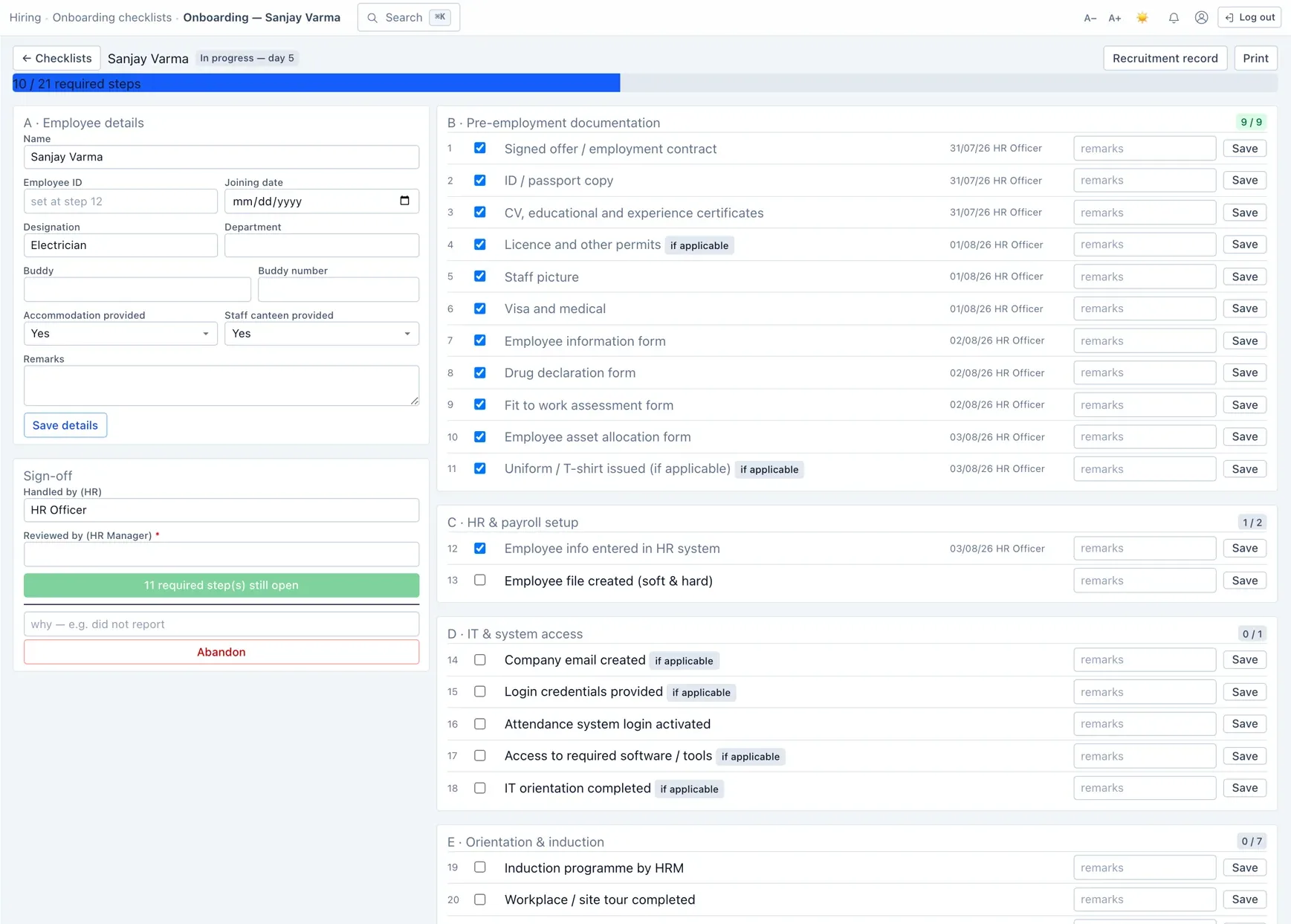Open the Search box

(x=409, y=17)
